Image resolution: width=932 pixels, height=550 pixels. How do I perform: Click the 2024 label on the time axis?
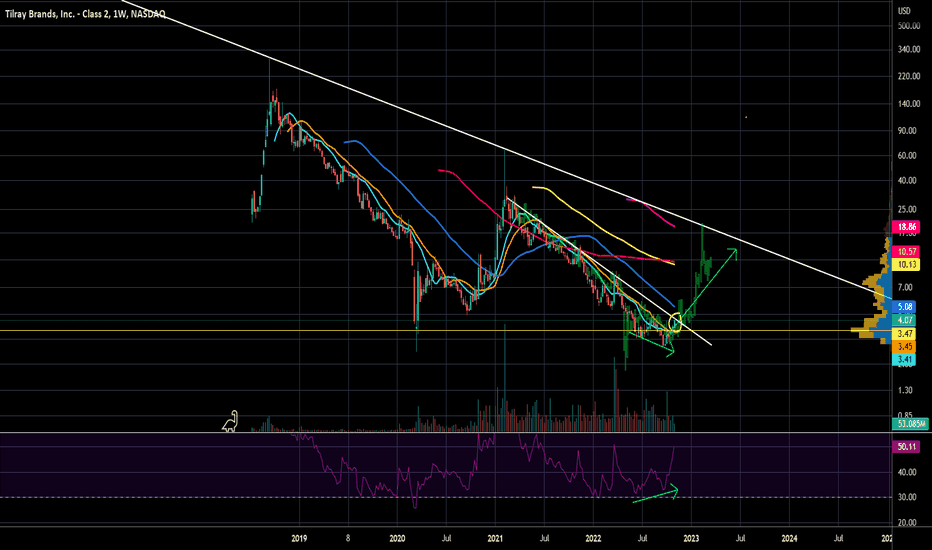[789, 539]
